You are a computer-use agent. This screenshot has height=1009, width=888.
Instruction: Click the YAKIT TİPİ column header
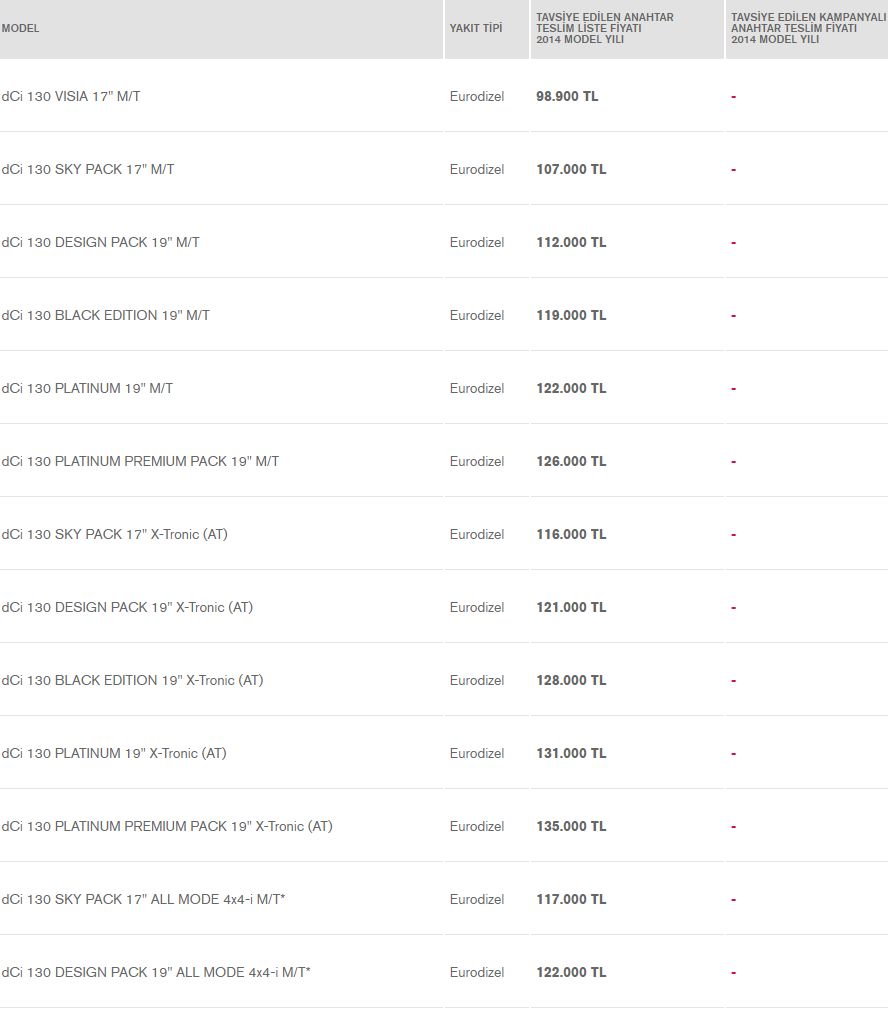tap(476, 28)
